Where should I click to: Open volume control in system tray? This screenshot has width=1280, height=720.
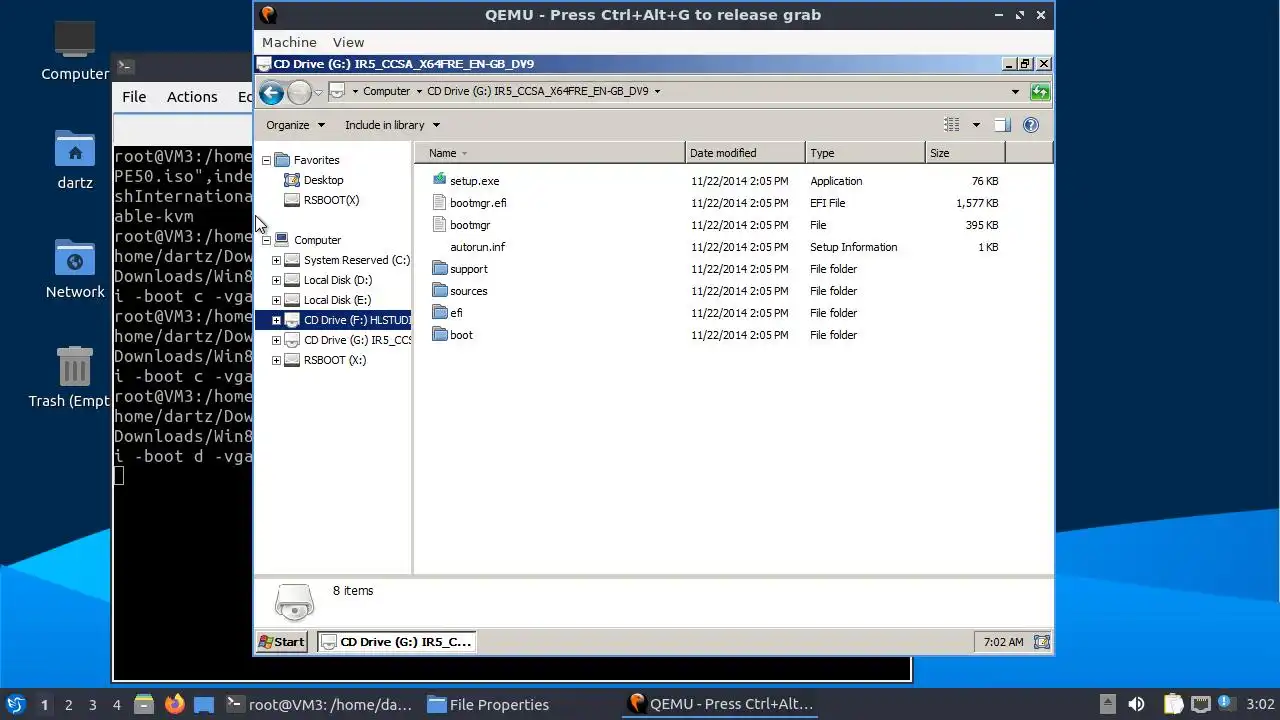point(1136,704)
